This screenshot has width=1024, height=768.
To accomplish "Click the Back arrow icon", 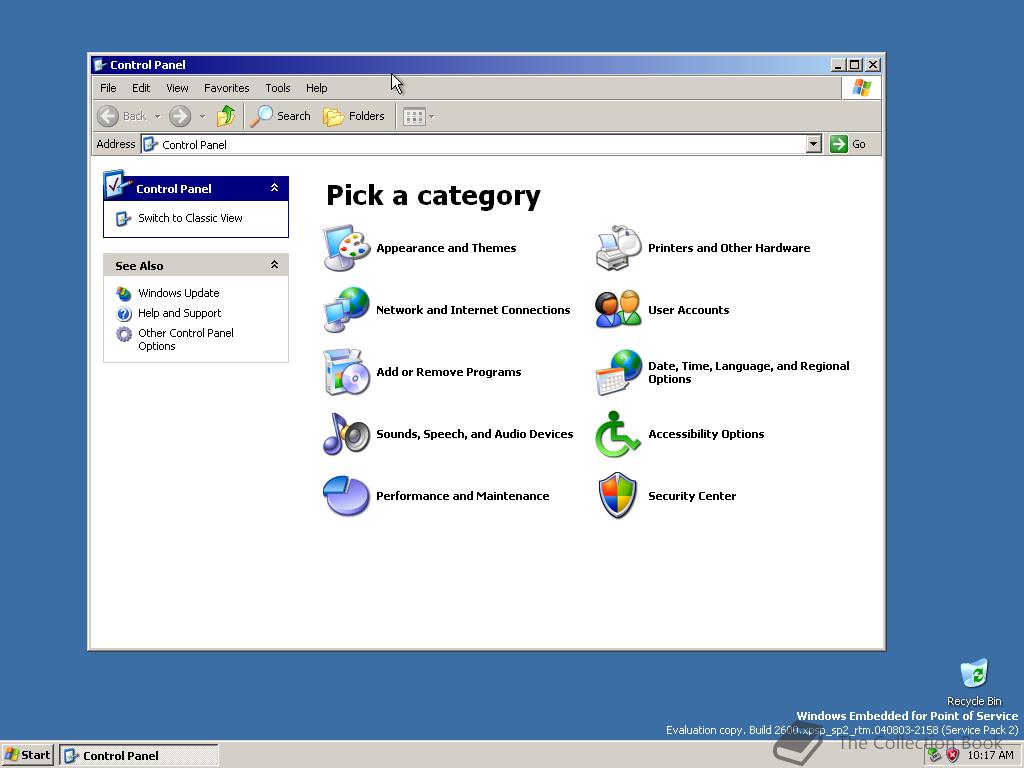I will pos(108,116).
